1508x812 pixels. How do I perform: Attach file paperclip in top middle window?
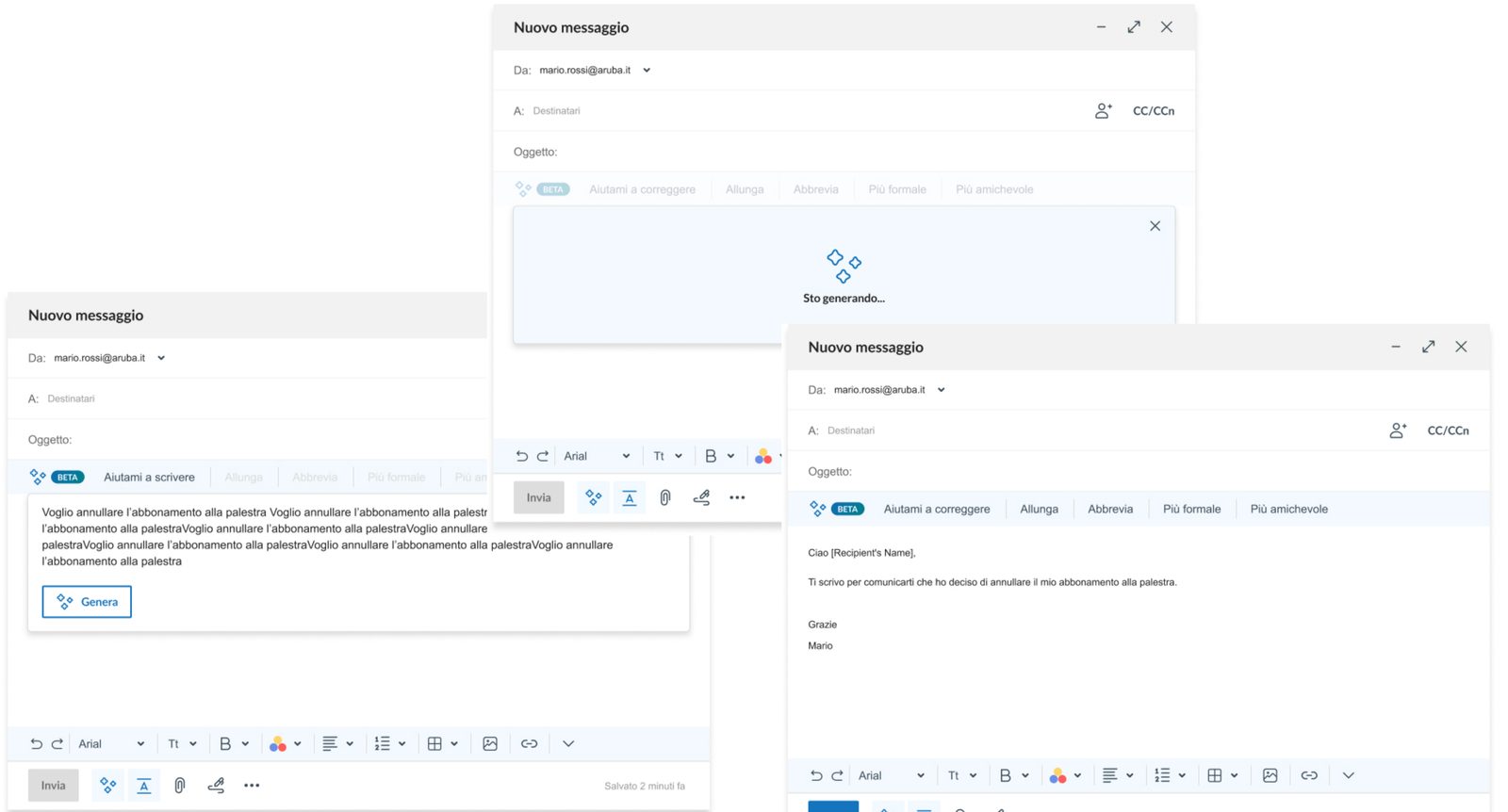pos(665,497)
